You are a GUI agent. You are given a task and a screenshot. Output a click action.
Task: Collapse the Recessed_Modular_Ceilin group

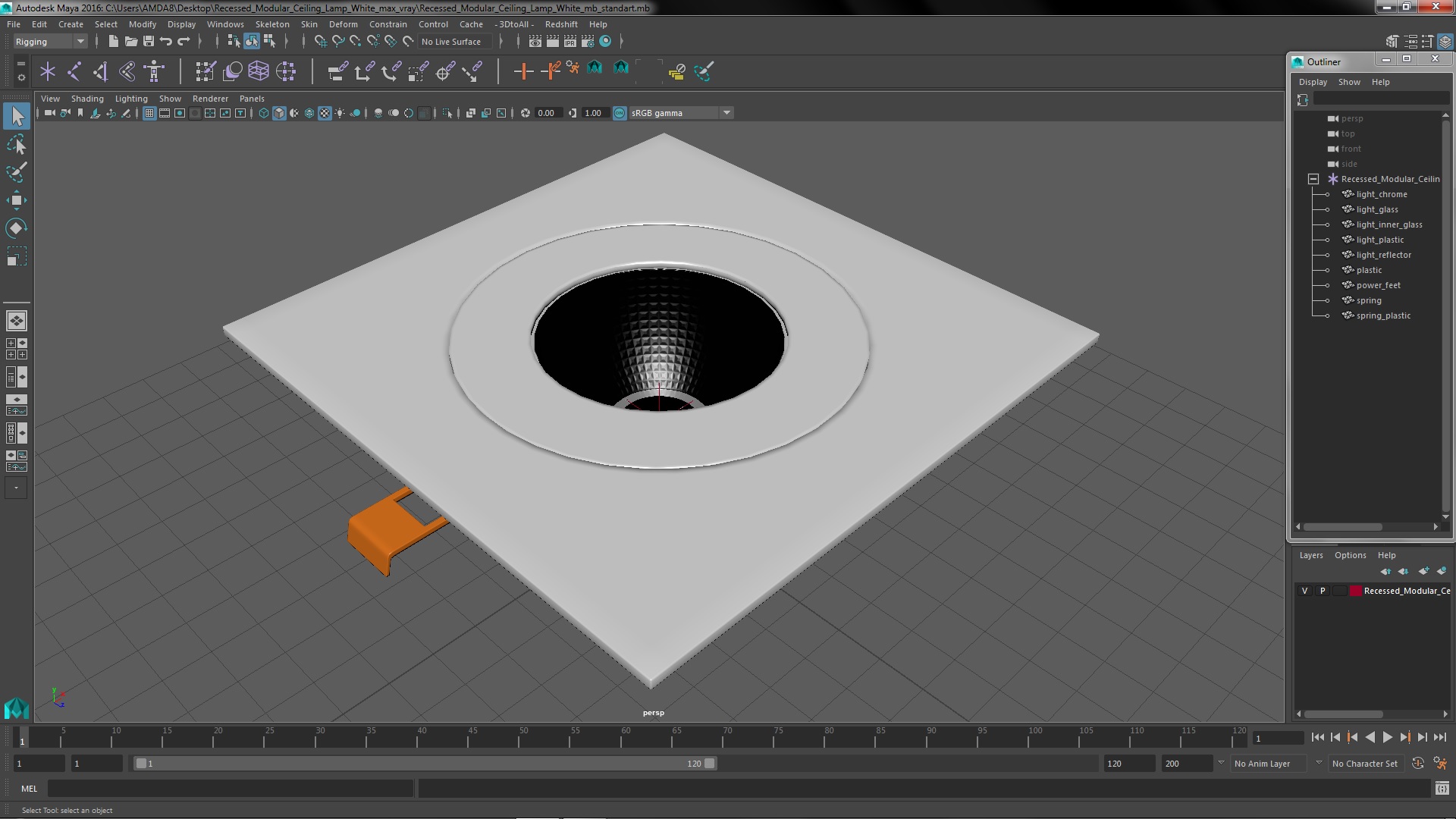(x=1313, y=179)
